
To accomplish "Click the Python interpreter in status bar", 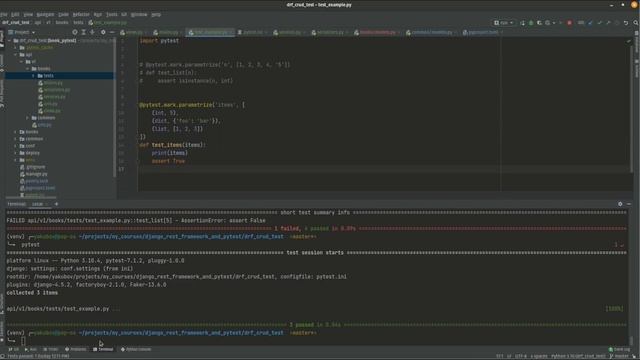I will click(x=578, y=356).
